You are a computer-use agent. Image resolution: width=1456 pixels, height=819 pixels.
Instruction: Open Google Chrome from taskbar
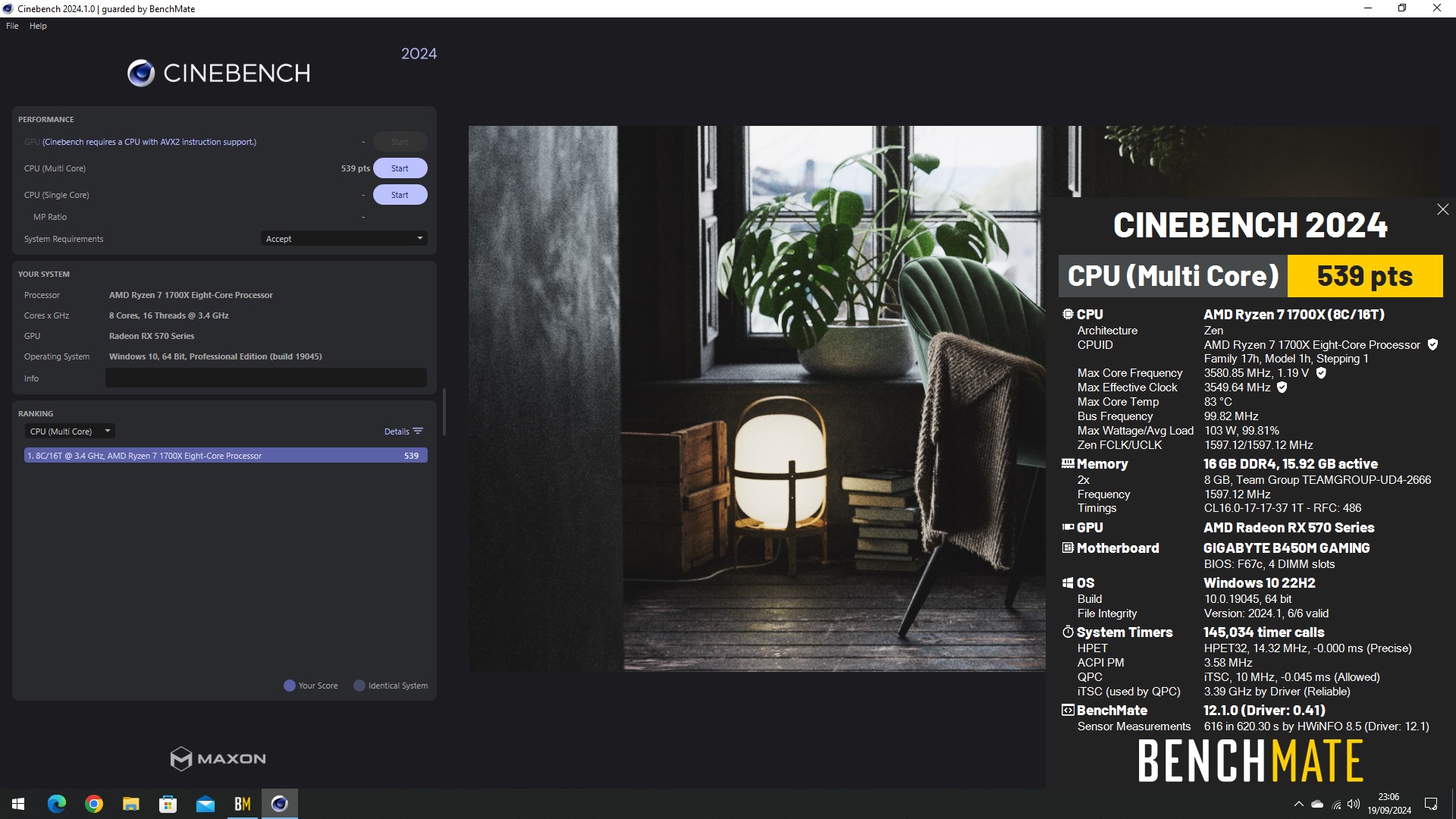(x=94, y=804)
